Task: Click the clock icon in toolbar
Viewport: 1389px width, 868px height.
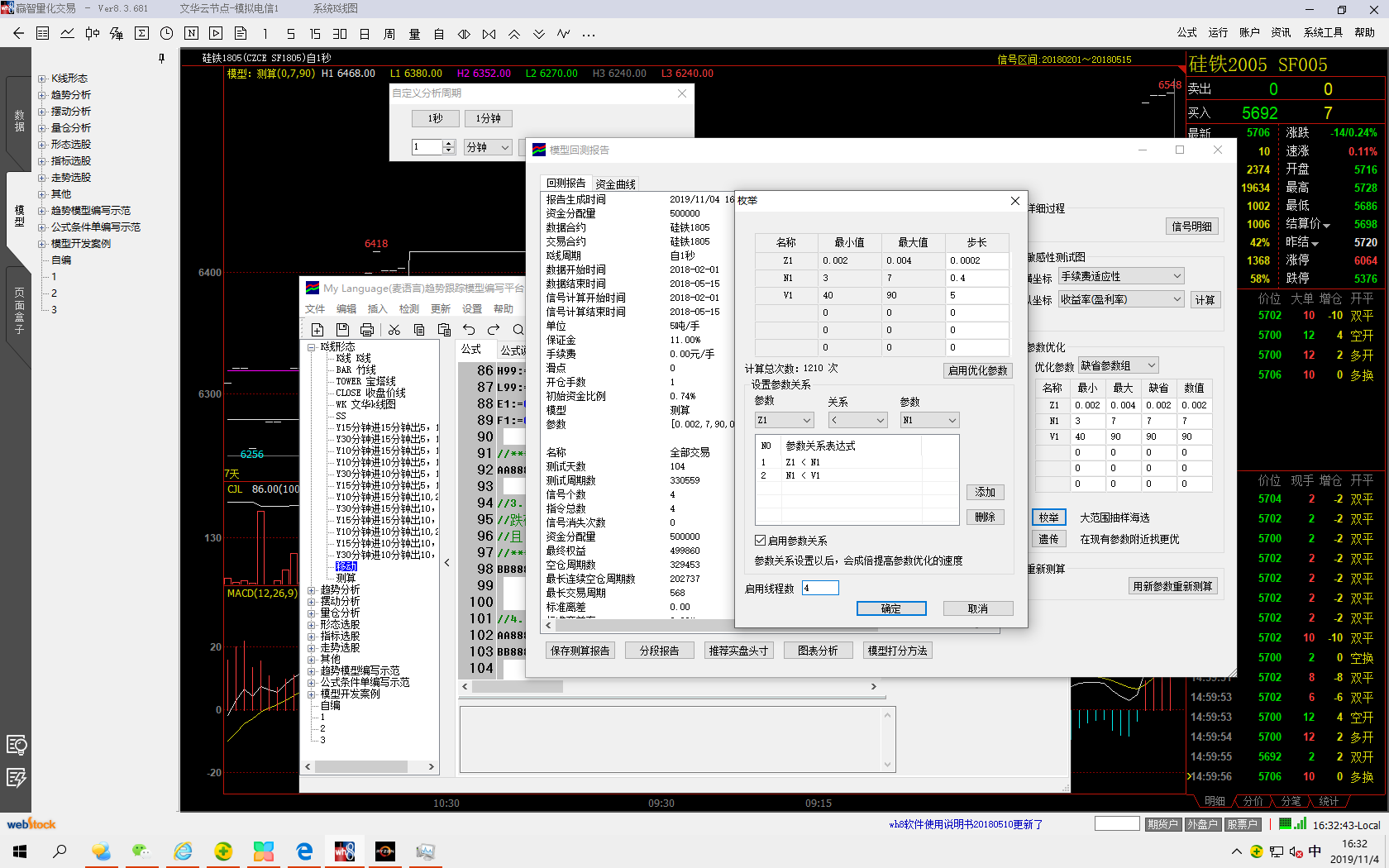Action: (x=166, y=34)
